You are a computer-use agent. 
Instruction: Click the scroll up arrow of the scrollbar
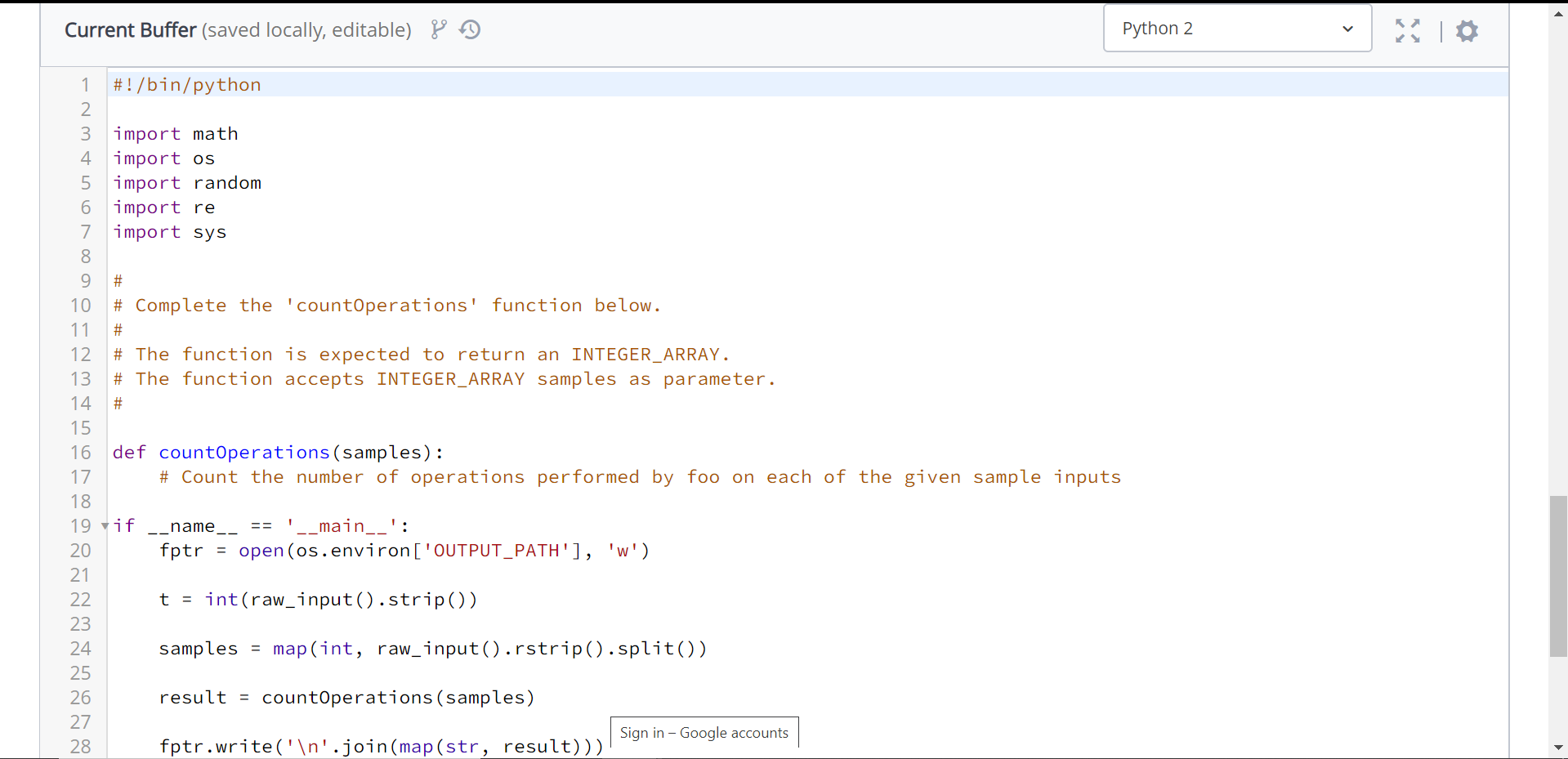coord(1558,14)
